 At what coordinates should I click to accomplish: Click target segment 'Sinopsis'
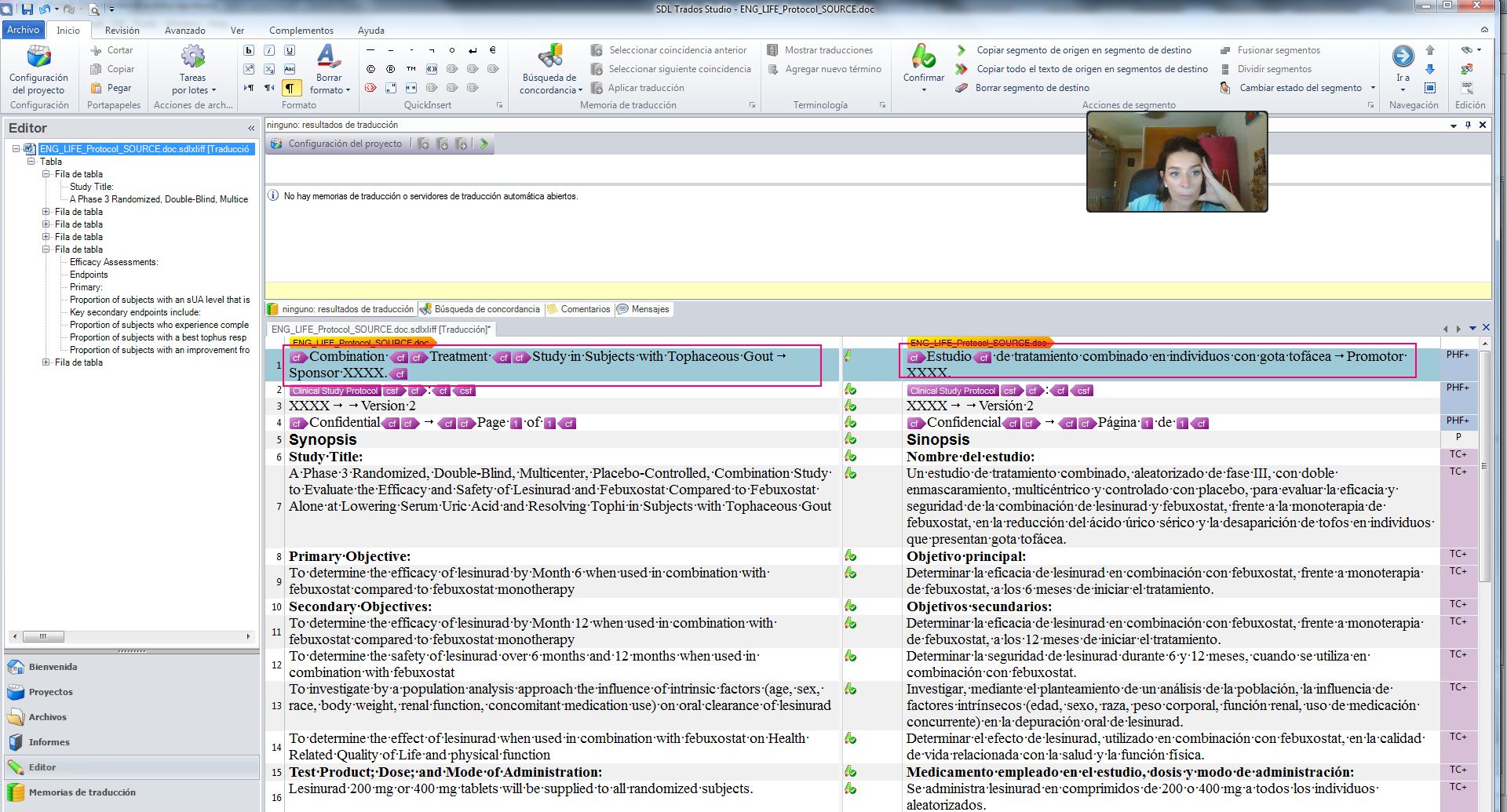(x=937, y=439)
